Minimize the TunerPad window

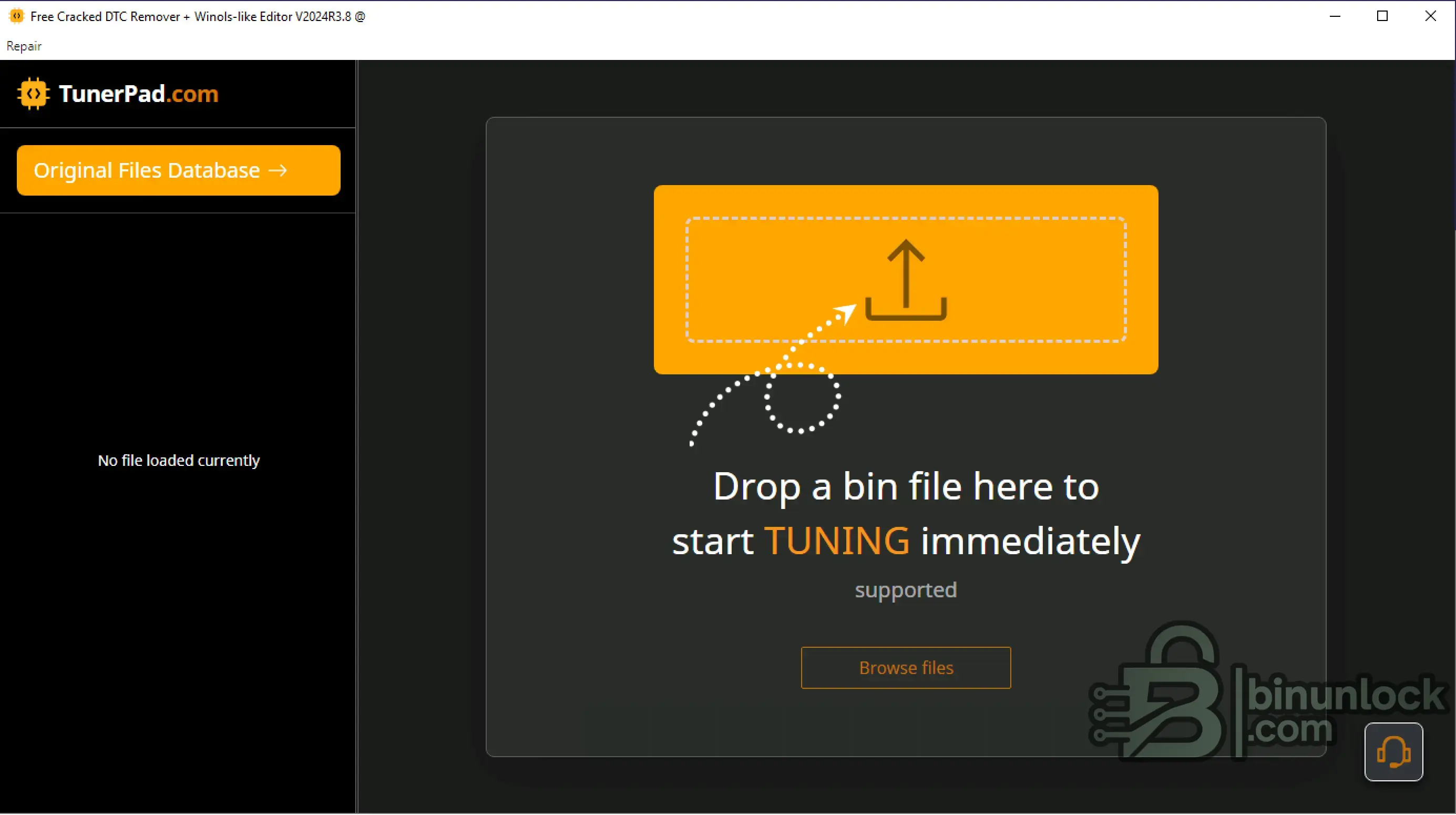[1335, 16]
